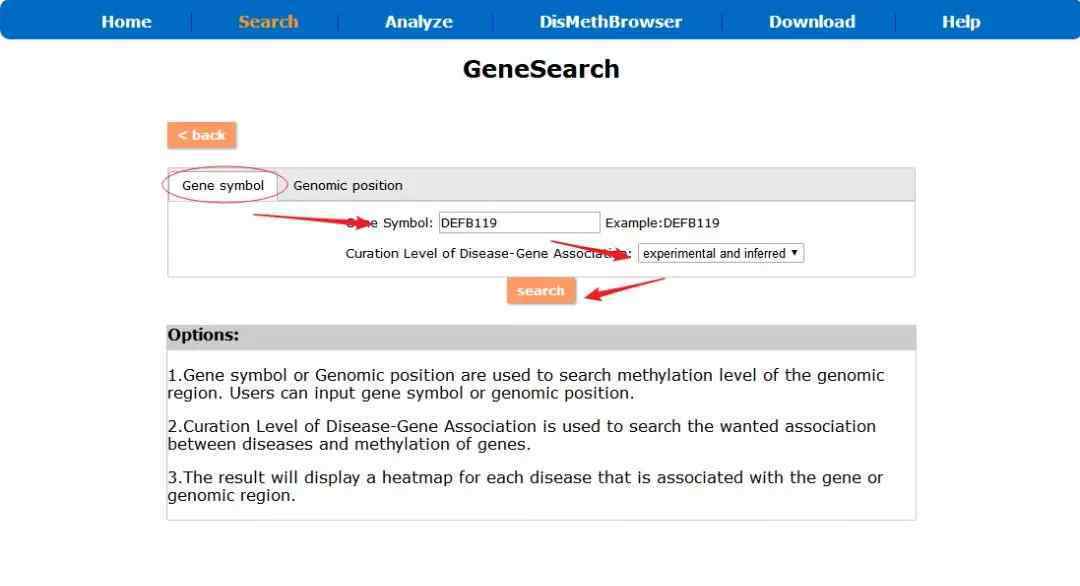
Task: Click the first option paragraph about genomic region
Action: click(525, 384)
